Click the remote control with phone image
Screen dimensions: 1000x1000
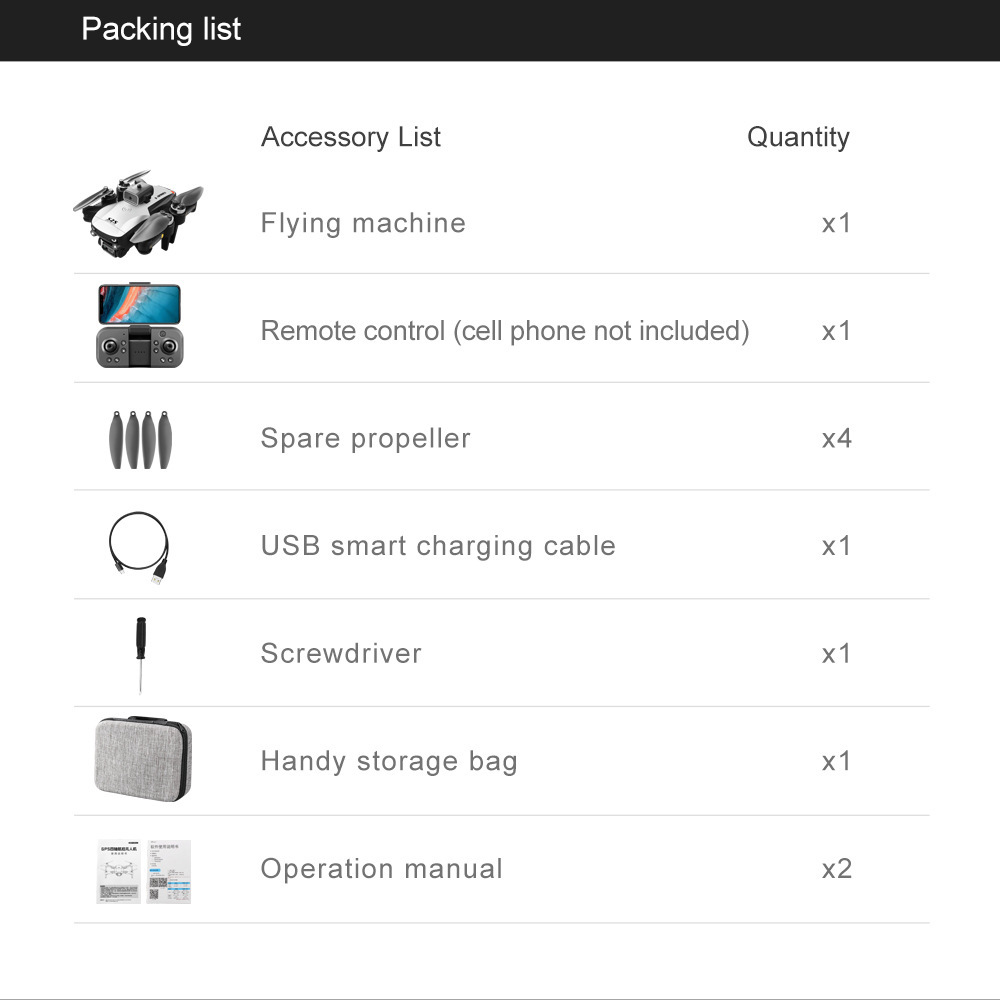click(139, 326)
